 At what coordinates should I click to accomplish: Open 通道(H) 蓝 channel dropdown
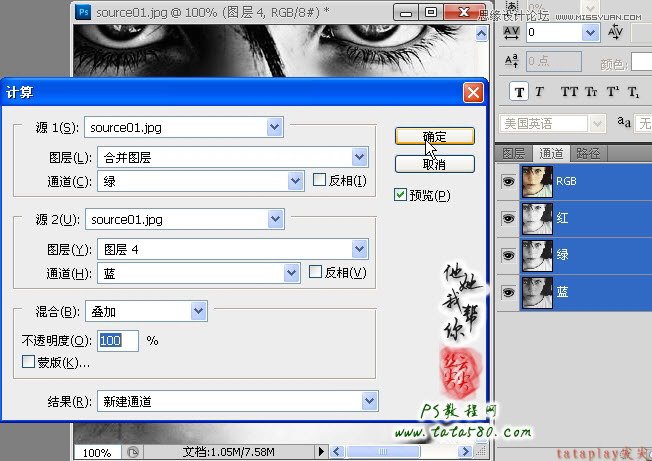coord(291,273)
